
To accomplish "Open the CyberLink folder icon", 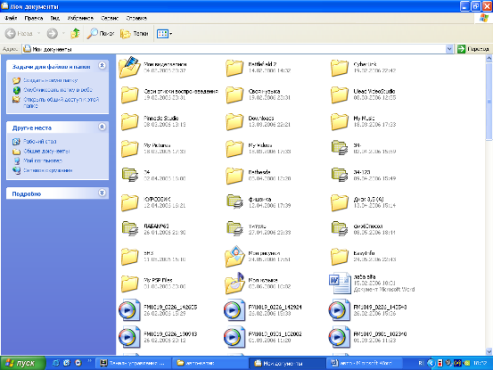I will (x=339, y=68).
